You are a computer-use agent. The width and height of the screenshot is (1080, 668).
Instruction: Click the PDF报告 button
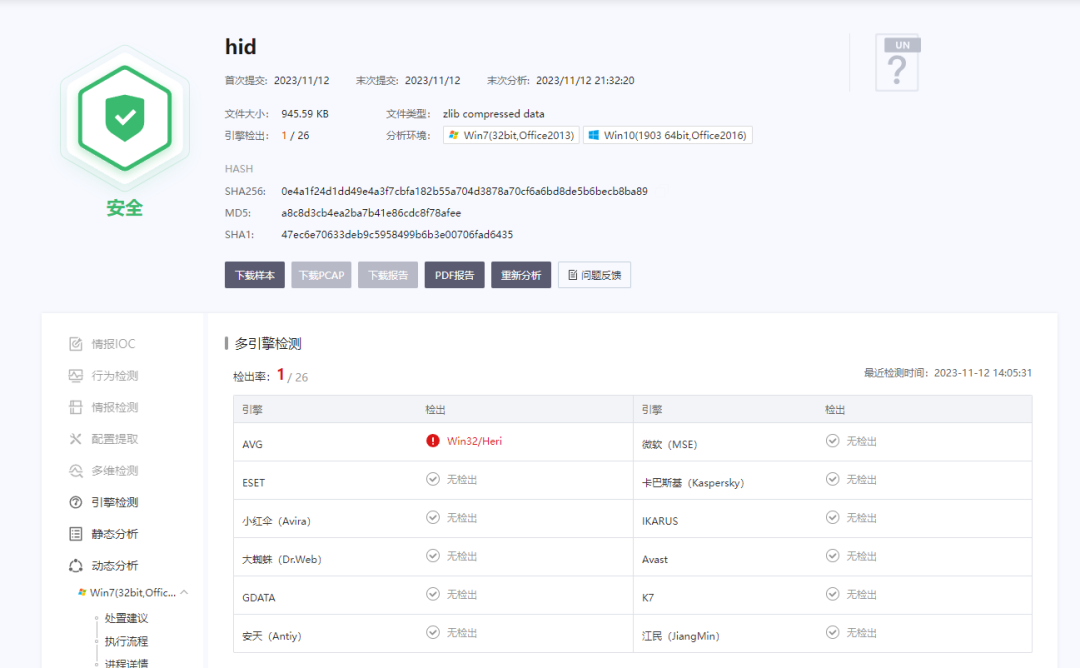click(x=455, y=275)
